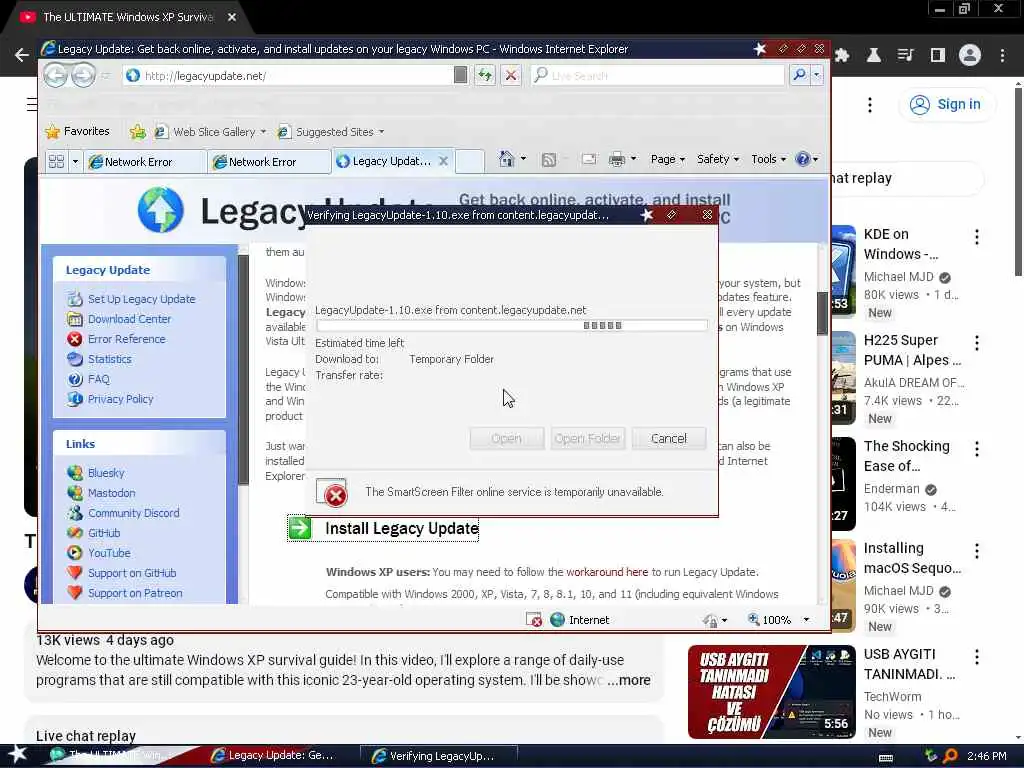1024x768 pixels.
Task: Open the Privacy Policy link
Action: (120, 399)
